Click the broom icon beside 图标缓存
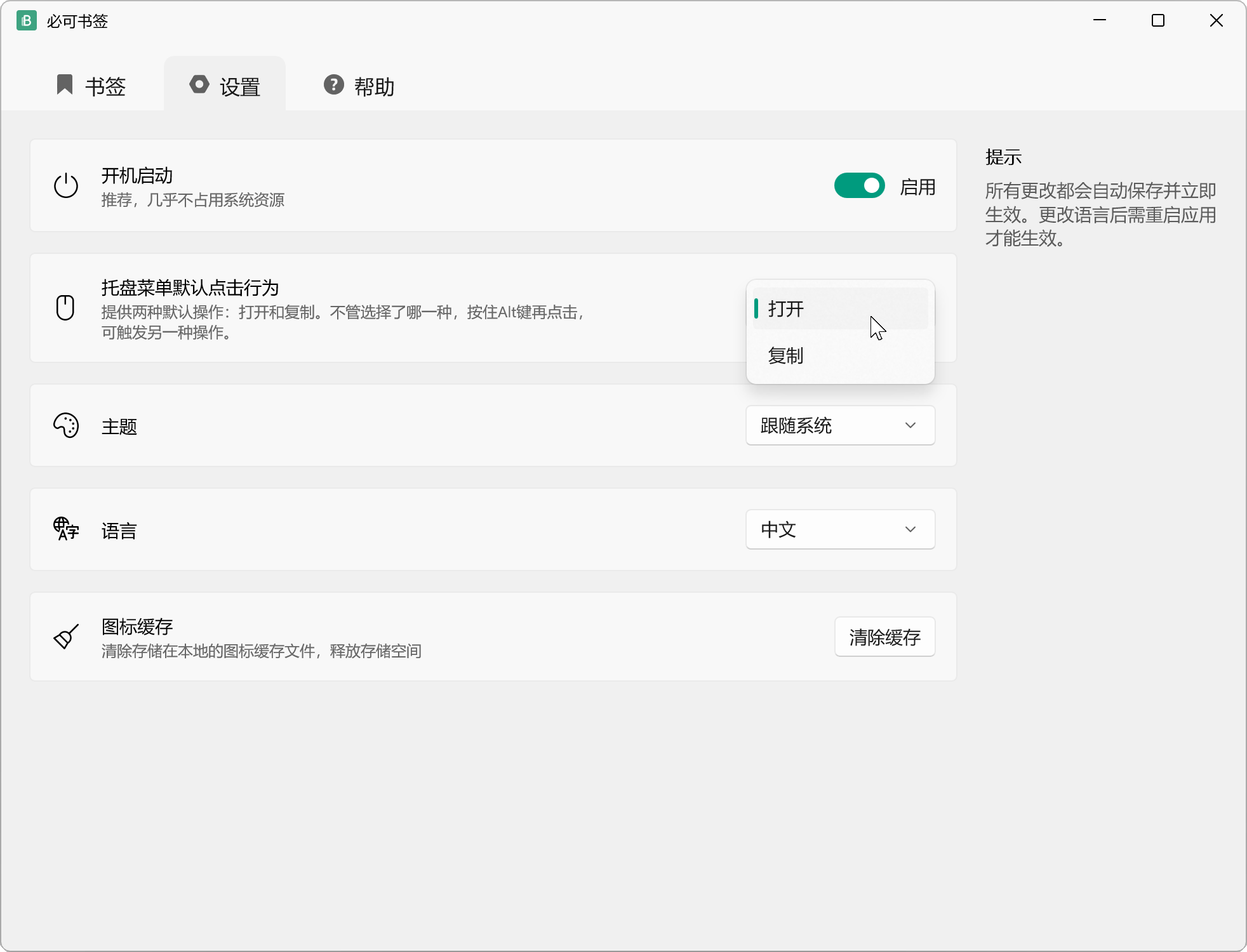 [66, 637]
